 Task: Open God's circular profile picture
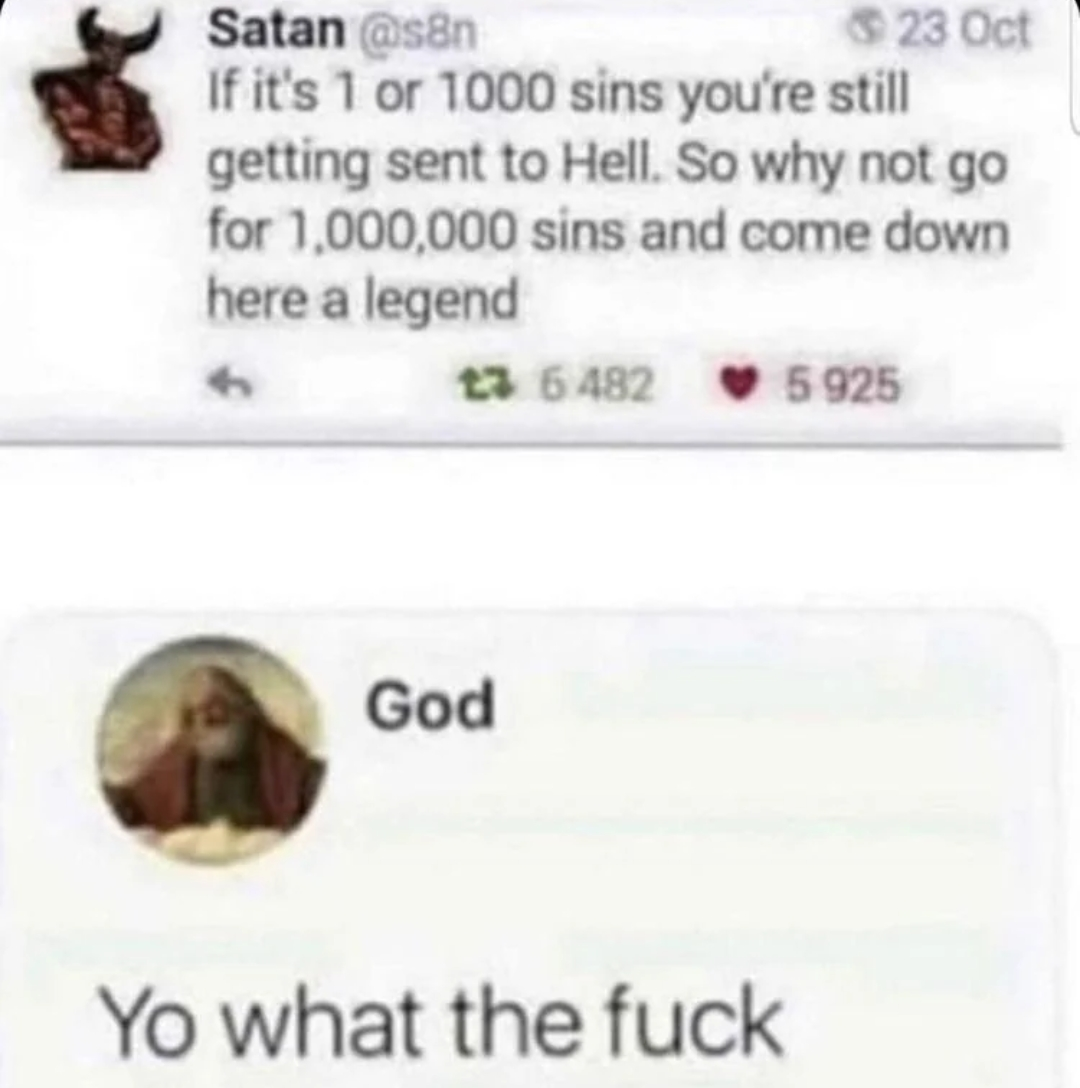coord(211,749)
